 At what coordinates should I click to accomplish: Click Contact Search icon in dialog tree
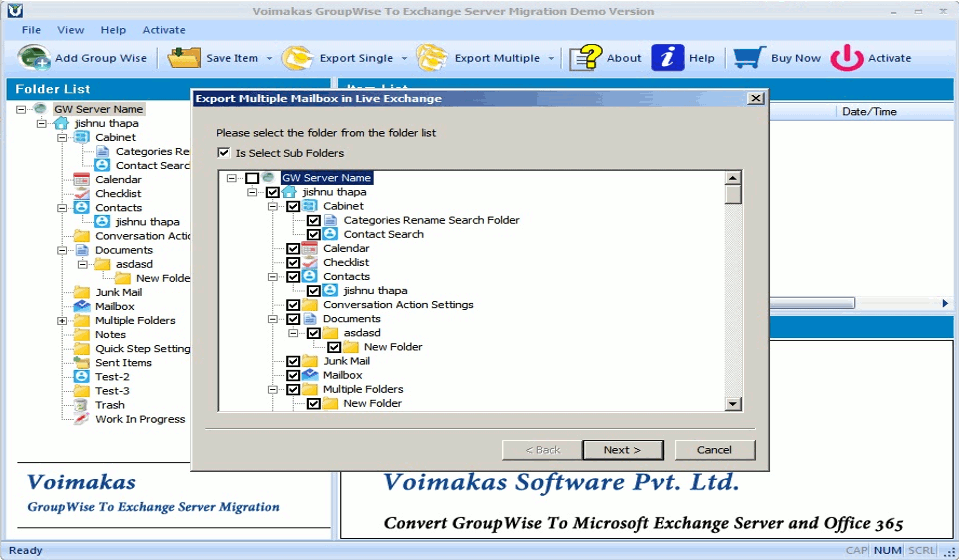pyautogui.click(x=330, y=234)
